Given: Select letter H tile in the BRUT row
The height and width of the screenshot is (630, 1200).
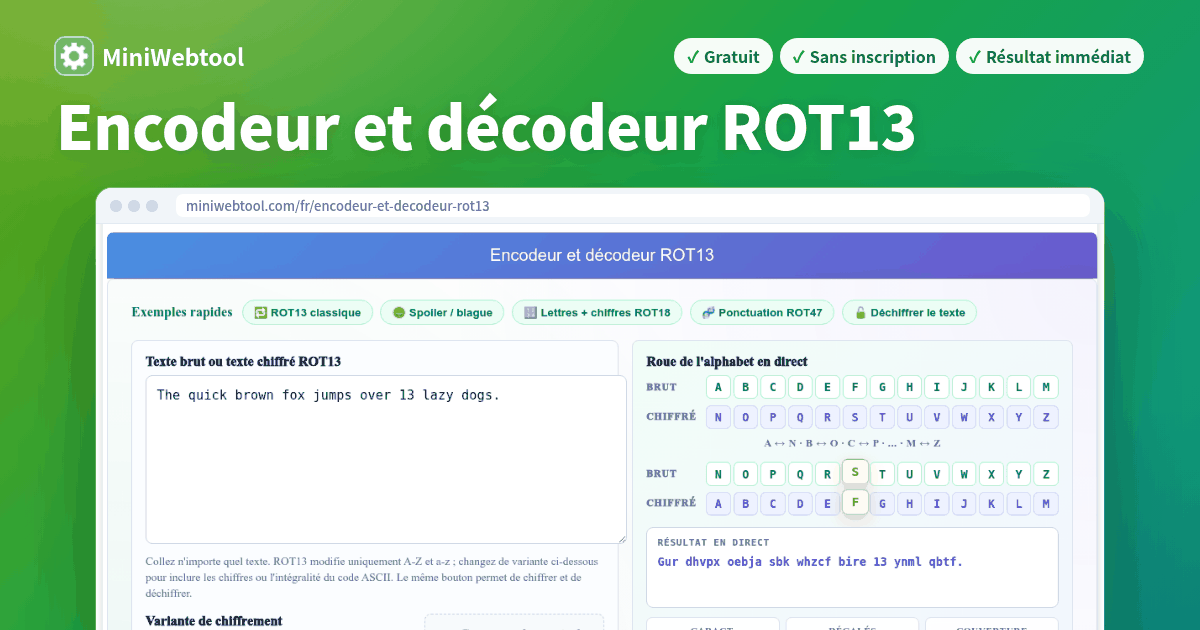Looking at the screenshot, I should click(909, 387).
